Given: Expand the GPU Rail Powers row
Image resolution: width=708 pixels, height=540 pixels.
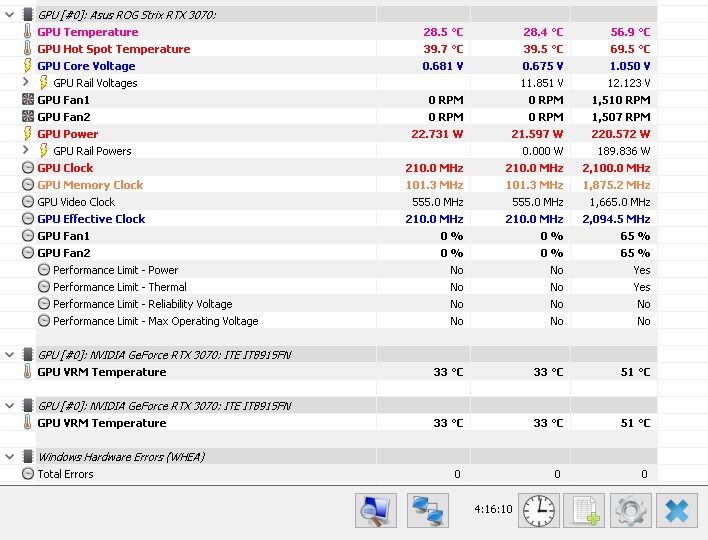Looking at the screenshot, I should coord(26,150).
